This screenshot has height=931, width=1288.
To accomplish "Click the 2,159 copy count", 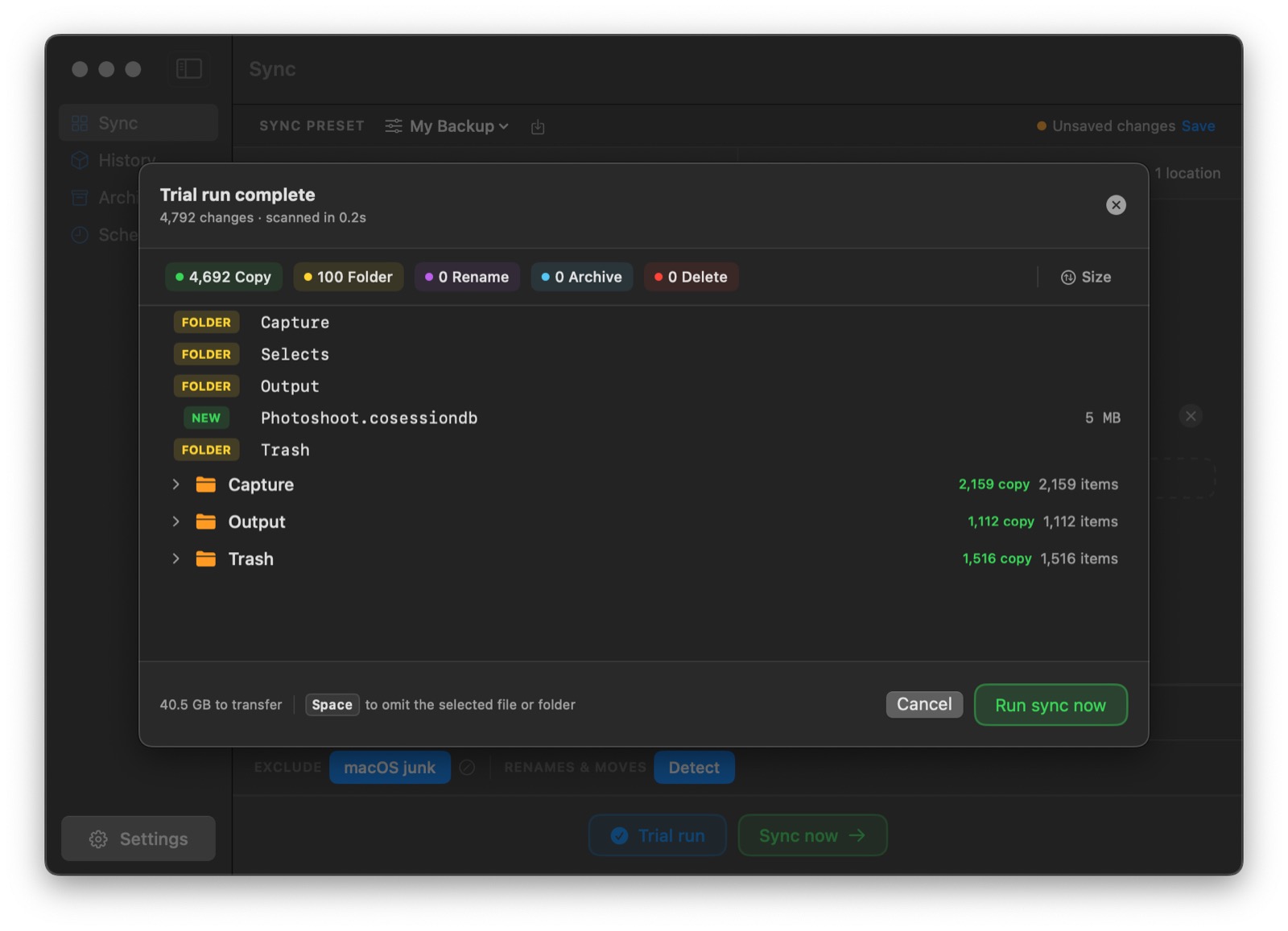I will 993,484.
